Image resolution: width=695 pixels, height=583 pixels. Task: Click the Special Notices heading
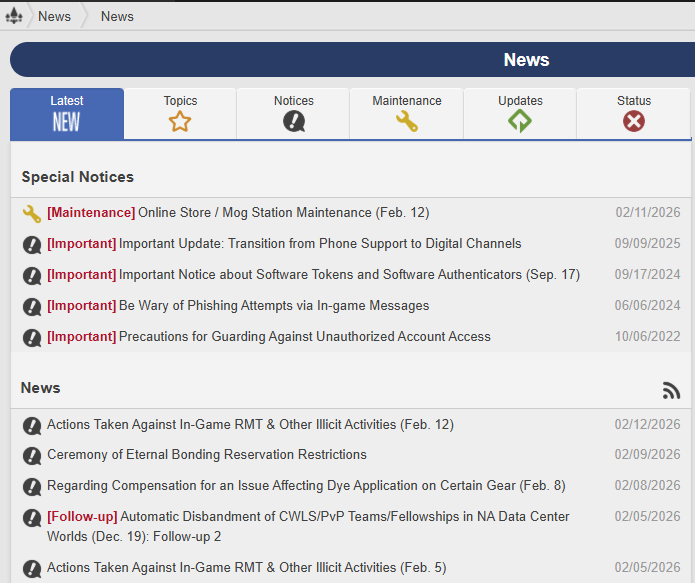coord(78,177)
